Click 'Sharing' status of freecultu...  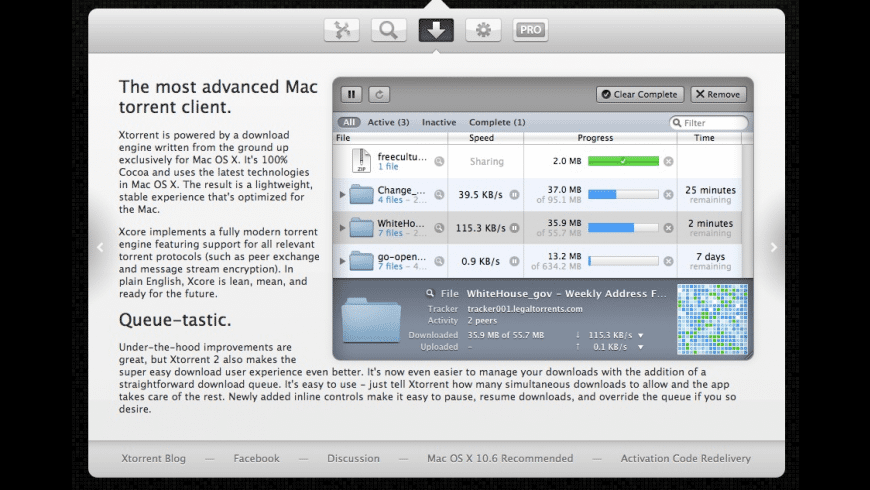(x=487, y=161)
